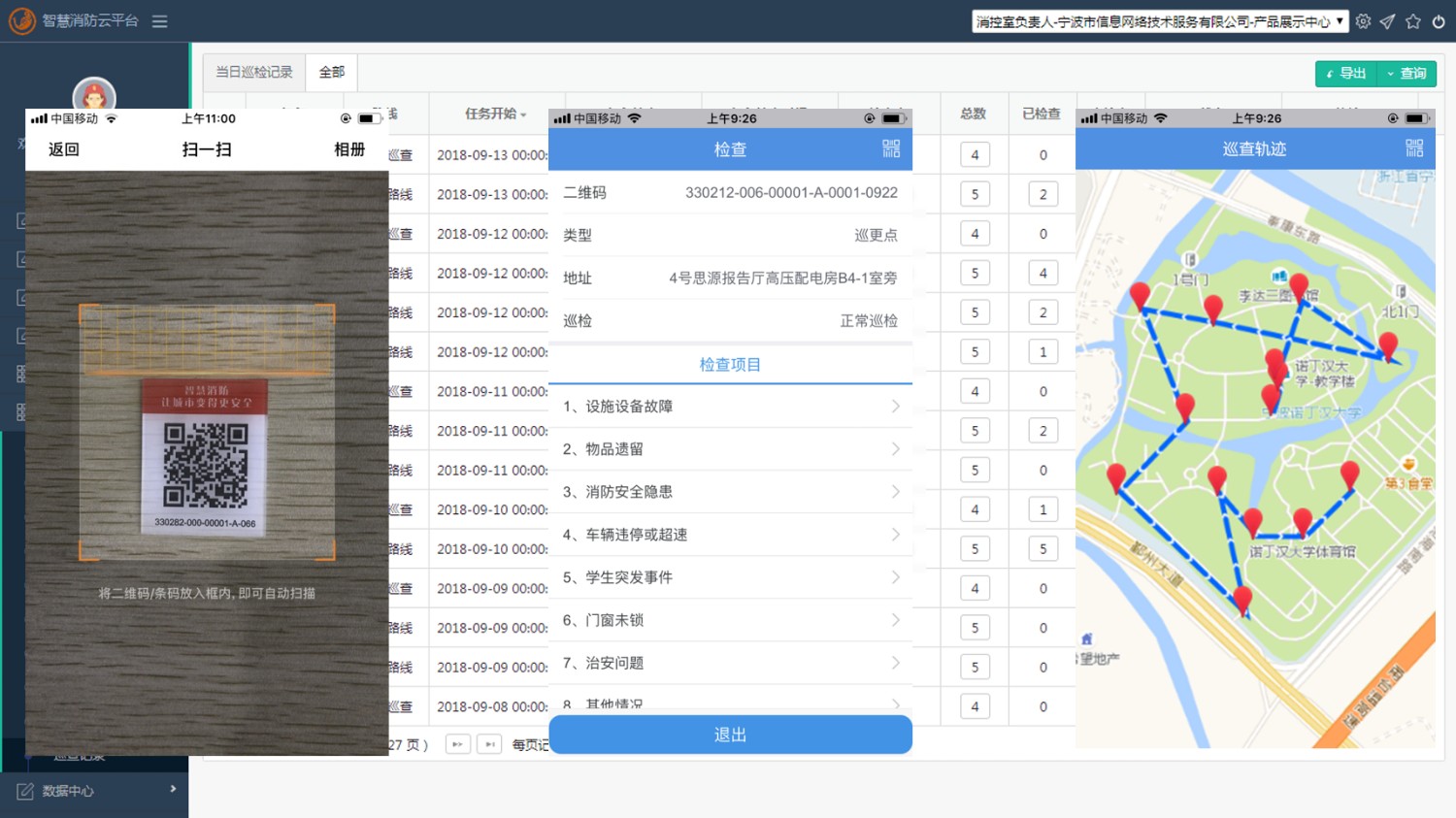
Task: Click the 地址 row 4号思源报告厅高压配电房
Action: [x=730, y=278]
